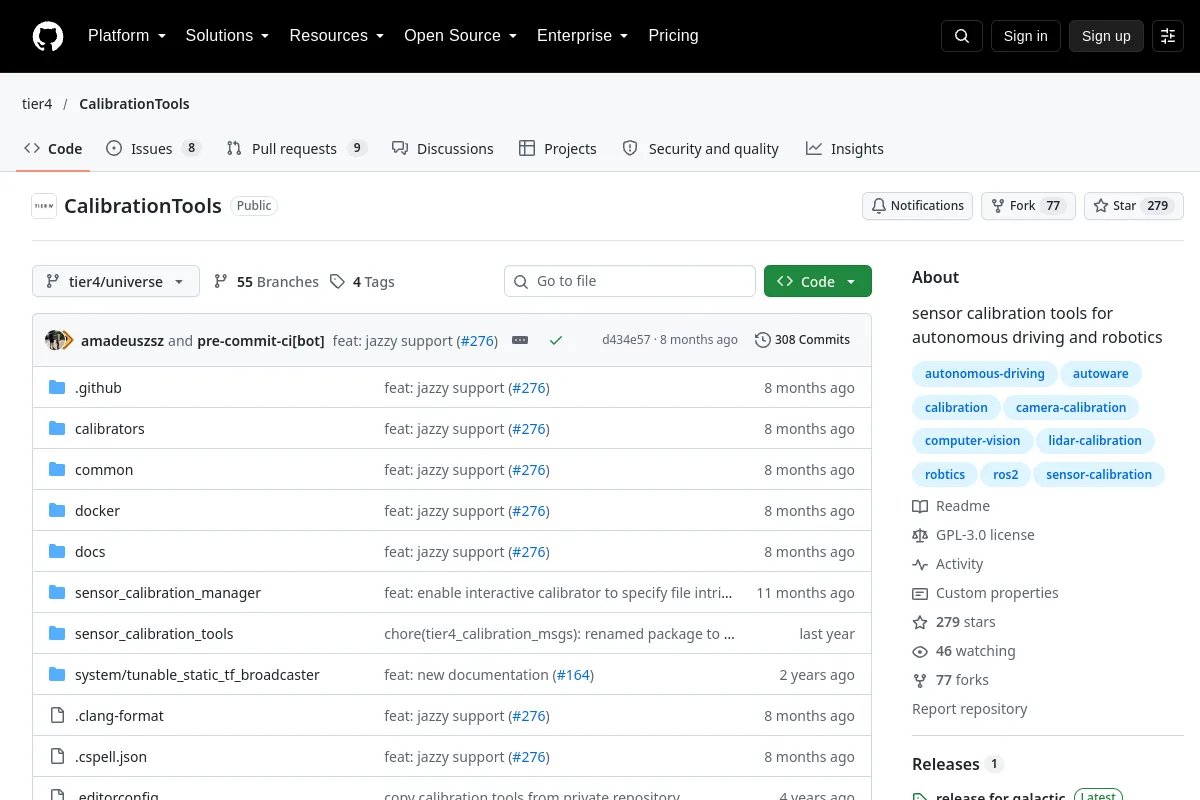The height and width of the screenshot is (800, 1200).
Task: Click the ros2 topic tag
Action: (1006, 475)
